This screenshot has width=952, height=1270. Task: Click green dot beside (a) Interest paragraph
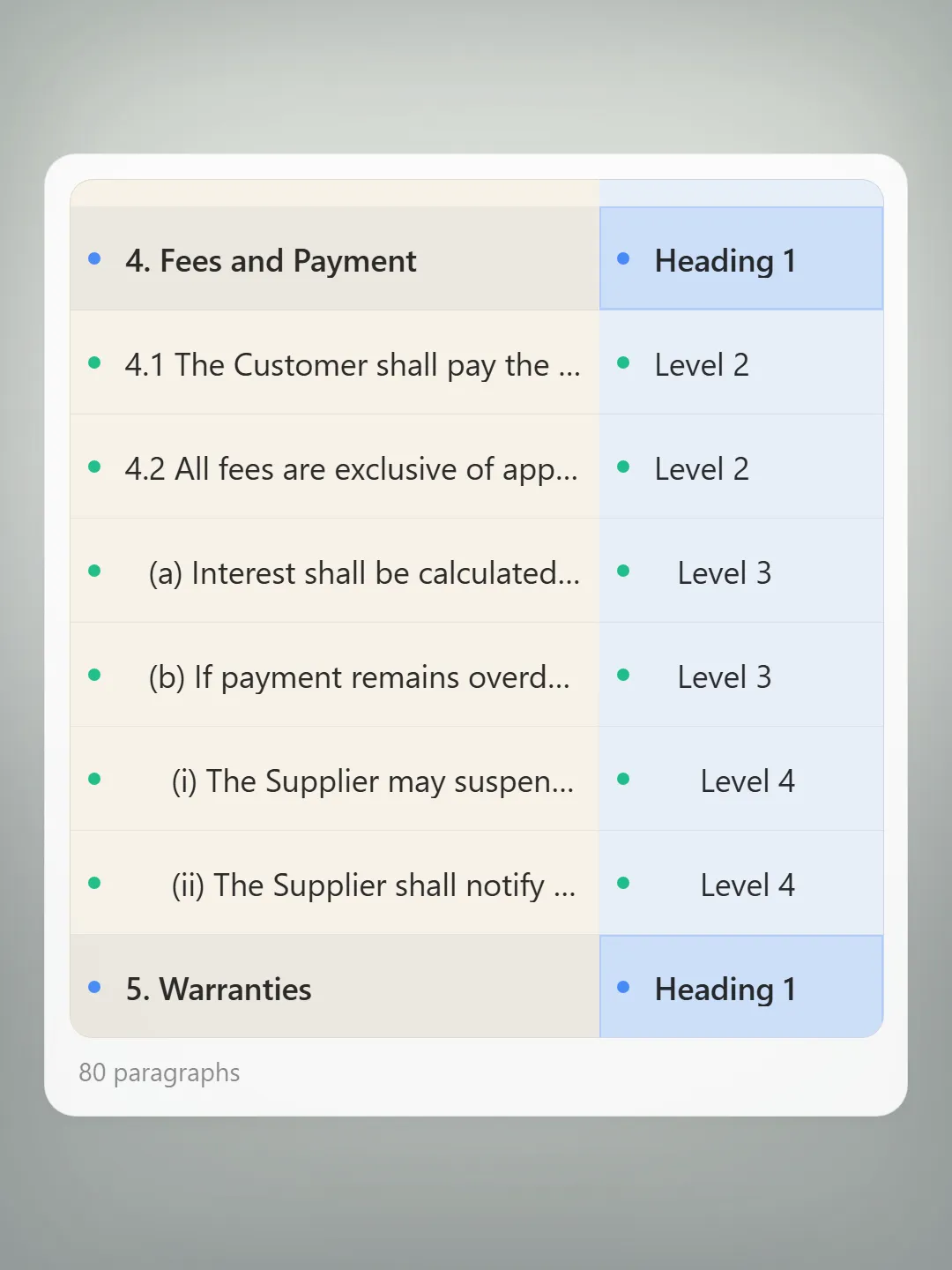94,571
